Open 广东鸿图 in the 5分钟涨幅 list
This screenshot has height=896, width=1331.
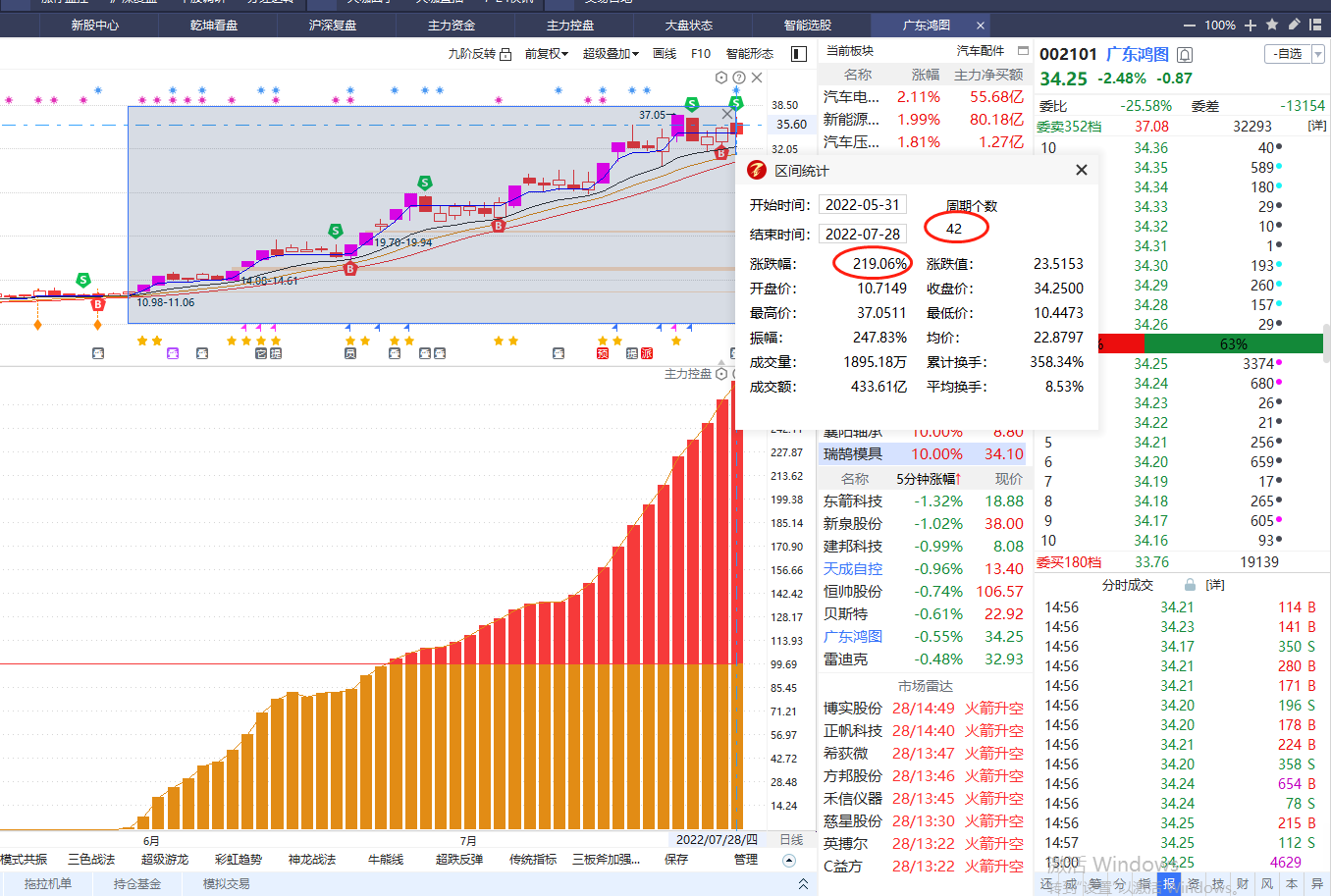[853, 637]
